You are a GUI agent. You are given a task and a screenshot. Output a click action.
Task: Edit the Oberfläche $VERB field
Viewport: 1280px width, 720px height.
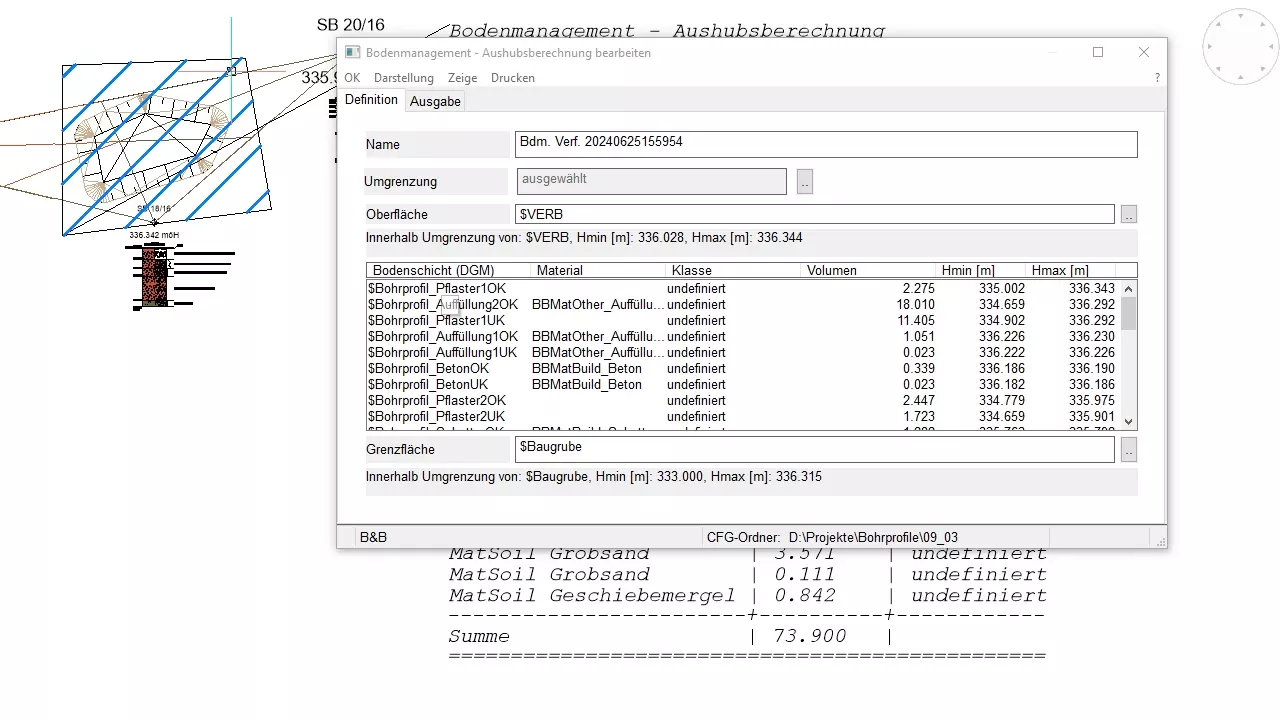(814, 214)
